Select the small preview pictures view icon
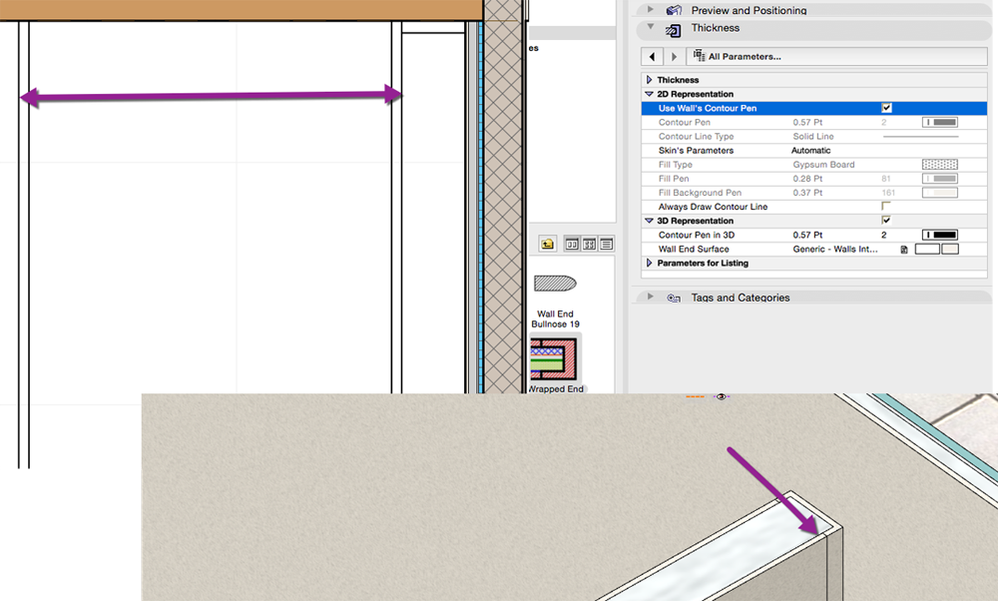This screenshot has height=601, width=998. 589,243
